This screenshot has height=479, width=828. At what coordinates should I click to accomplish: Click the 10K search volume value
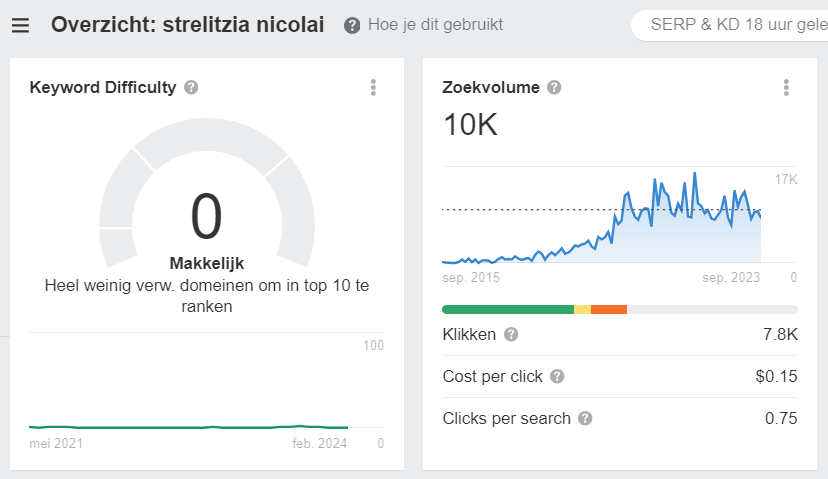pyautogui.click(x=470, y=125)
